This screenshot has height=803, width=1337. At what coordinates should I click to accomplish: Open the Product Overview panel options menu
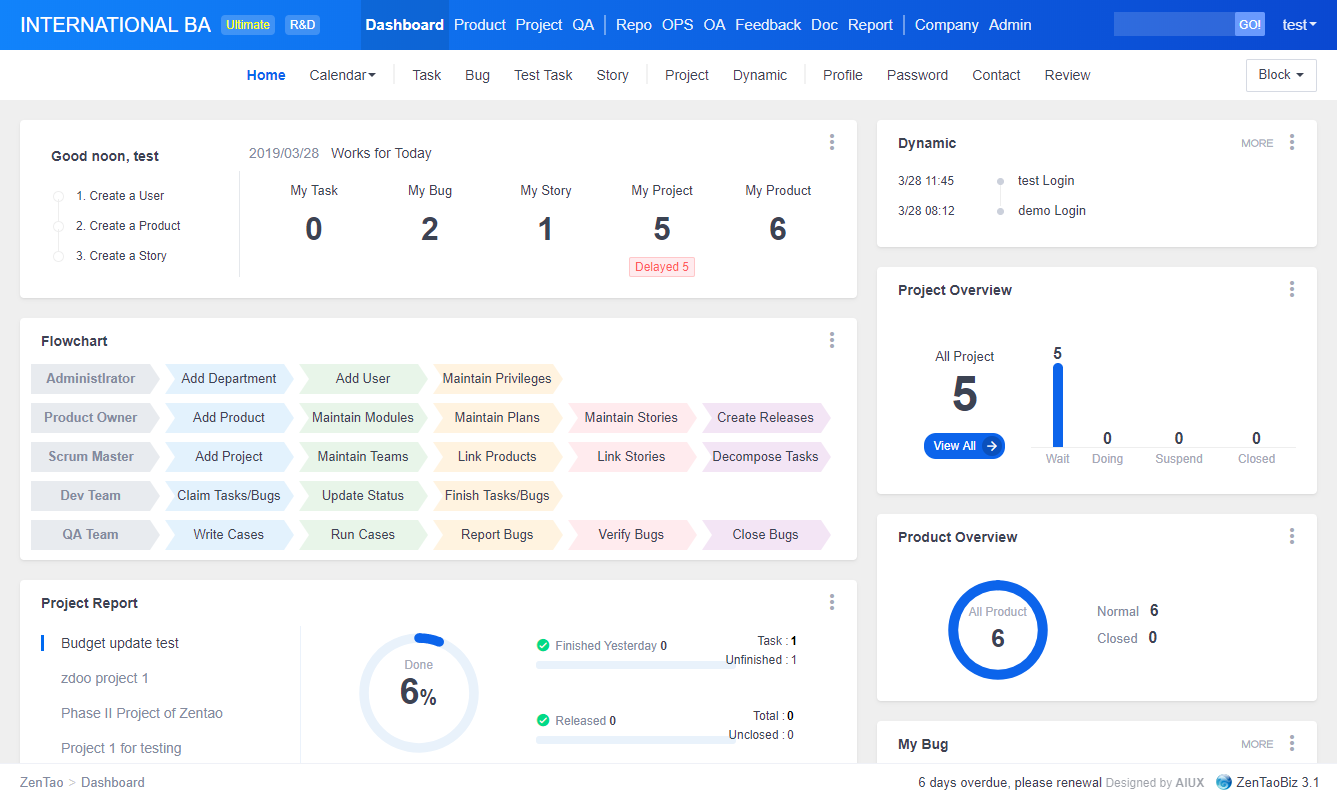tap(1291, 536)
